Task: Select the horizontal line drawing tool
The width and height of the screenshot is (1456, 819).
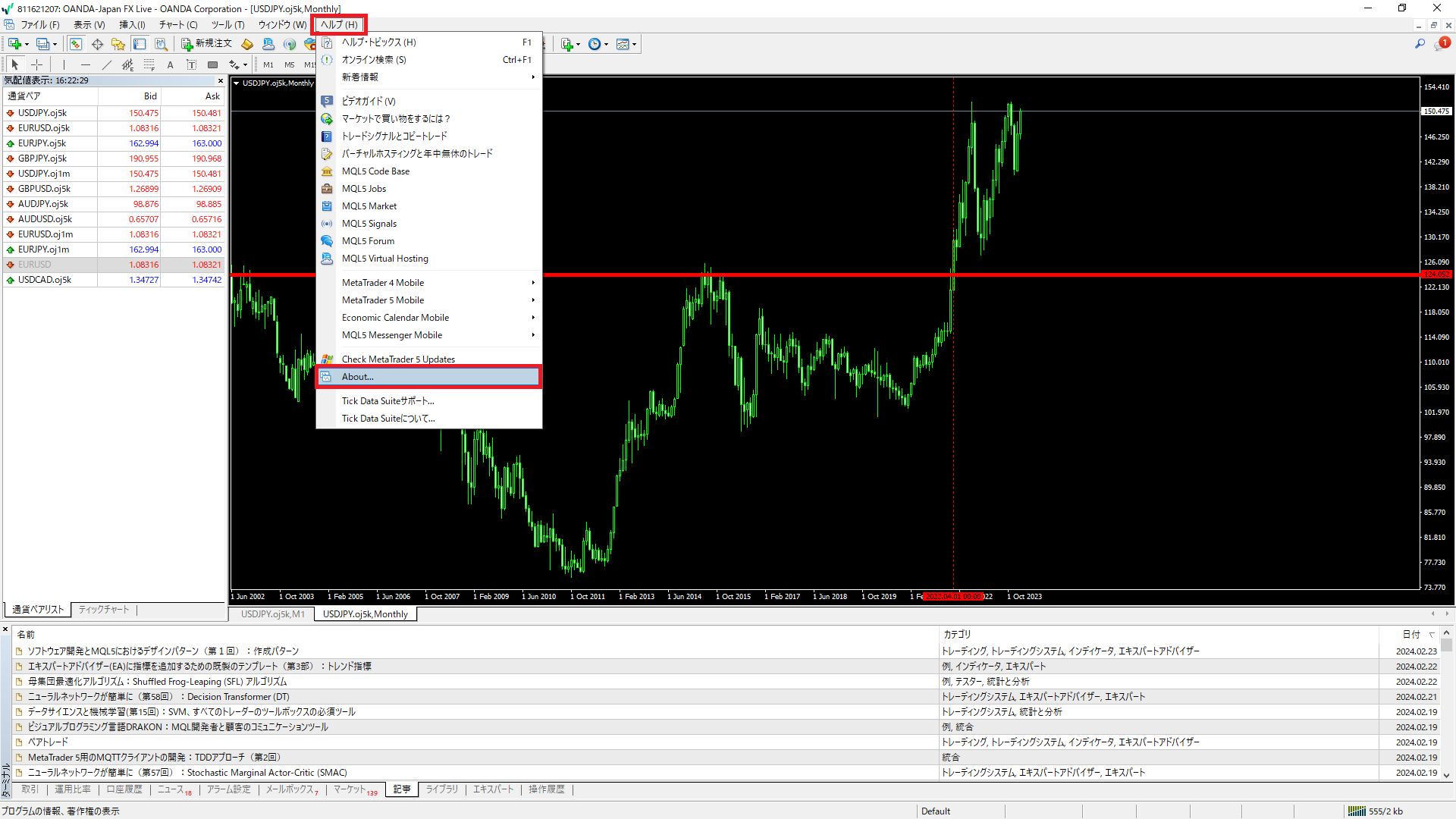Action: (x=86, y=64)
